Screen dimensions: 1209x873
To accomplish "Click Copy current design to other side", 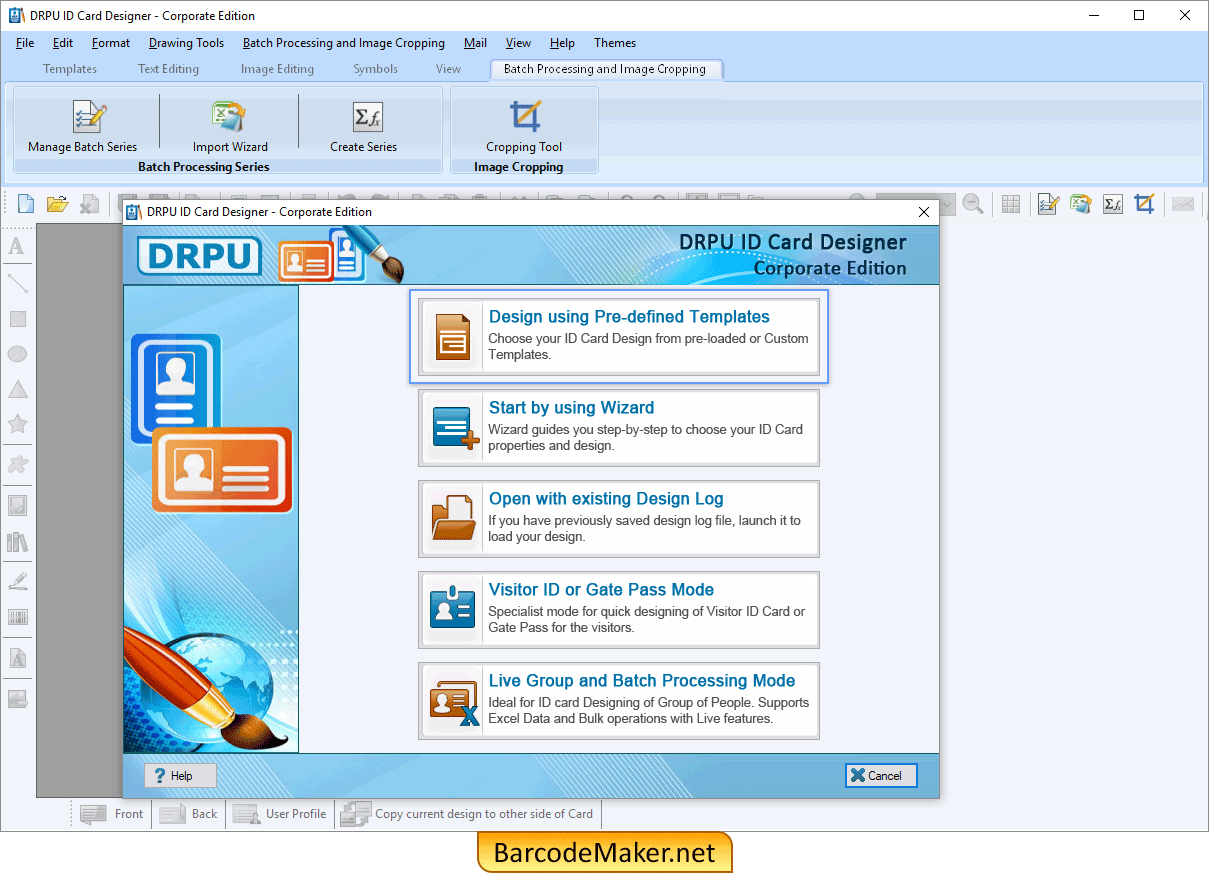I will coord(467,814).
